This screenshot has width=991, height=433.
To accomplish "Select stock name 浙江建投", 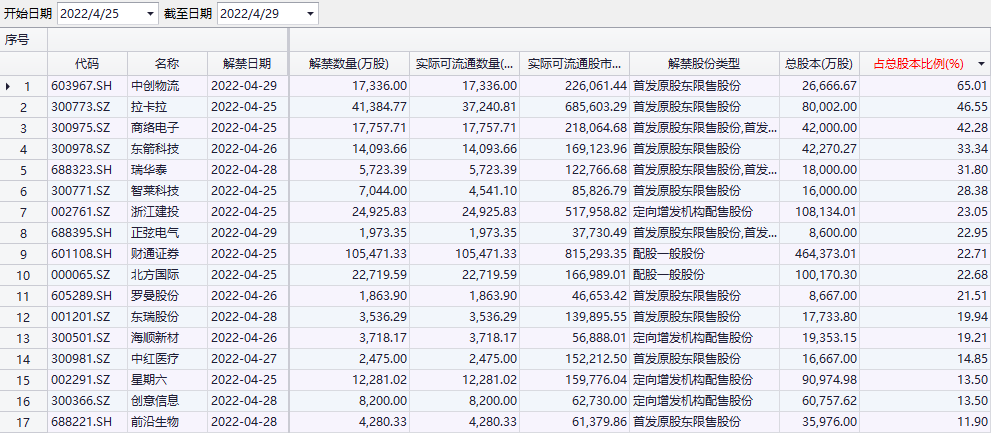I will [155, 212].
